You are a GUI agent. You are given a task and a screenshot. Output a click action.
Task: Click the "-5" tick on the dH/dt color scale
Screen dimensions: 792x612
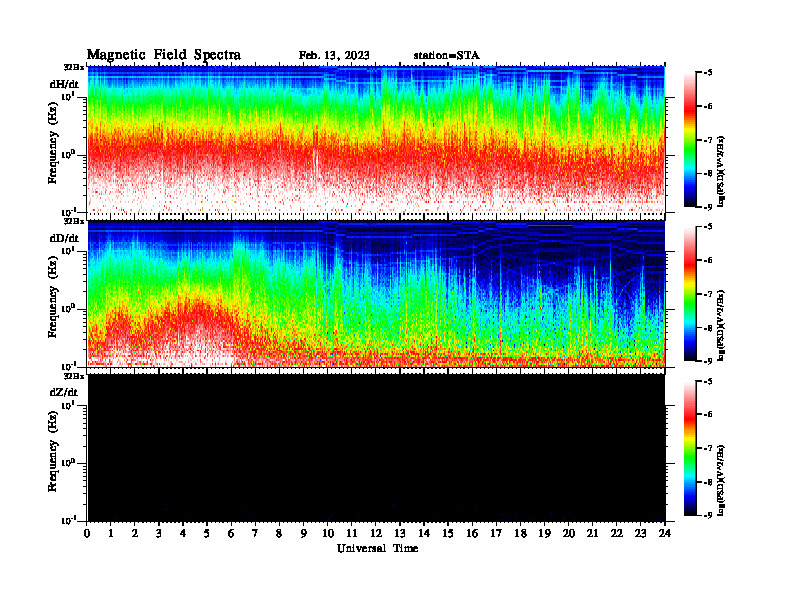point(707,73)
